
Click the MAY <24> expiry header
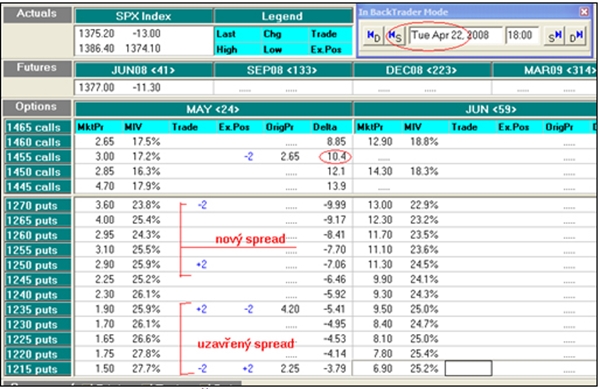[x=213, y=109]
